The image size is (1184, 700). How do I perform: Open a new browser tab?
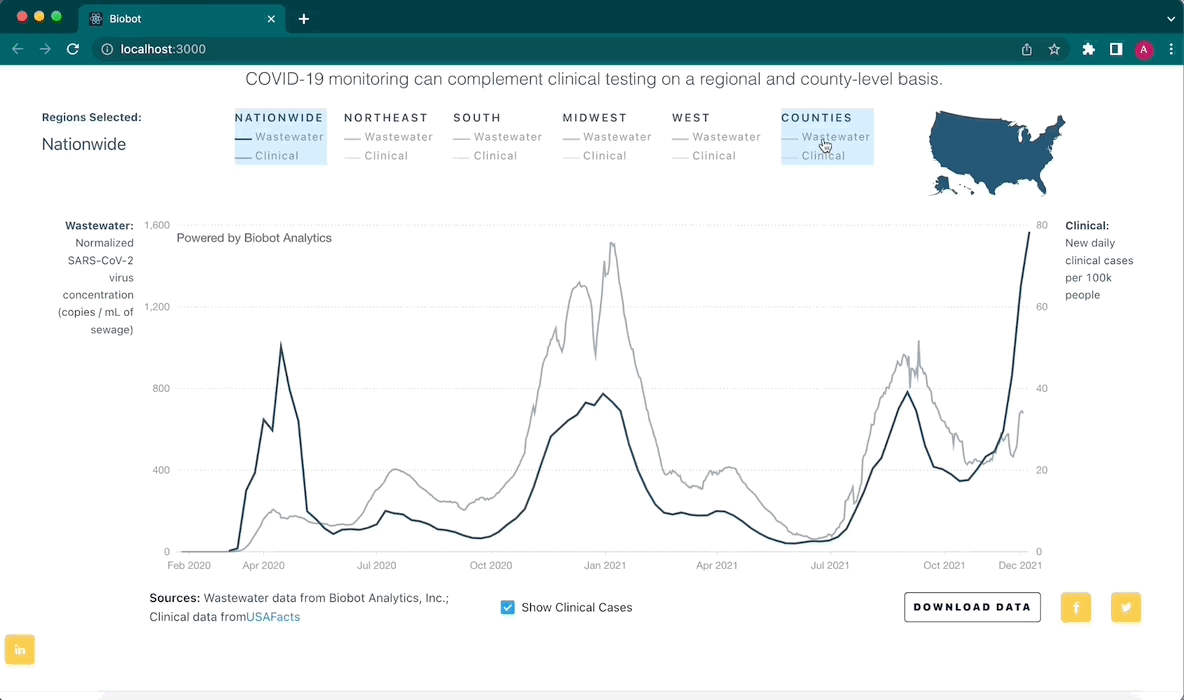coord(304,18)
